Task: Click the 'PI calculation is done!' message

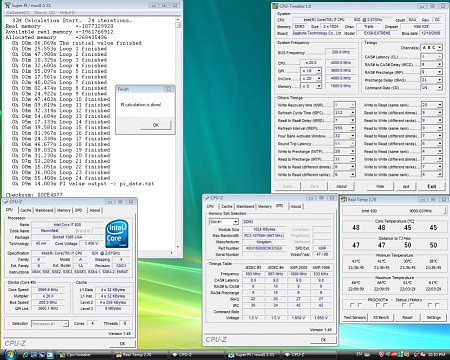Action: pyautogui.click(x=141, y=105)
